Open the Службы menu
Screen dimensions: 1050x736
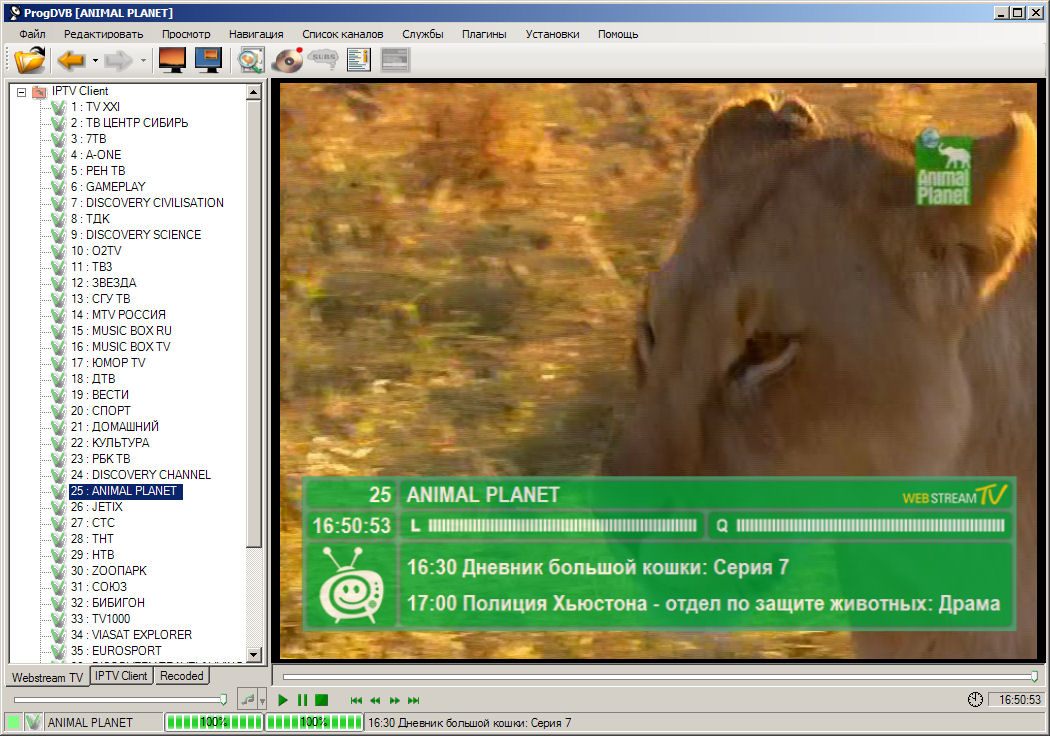(423, 33)
